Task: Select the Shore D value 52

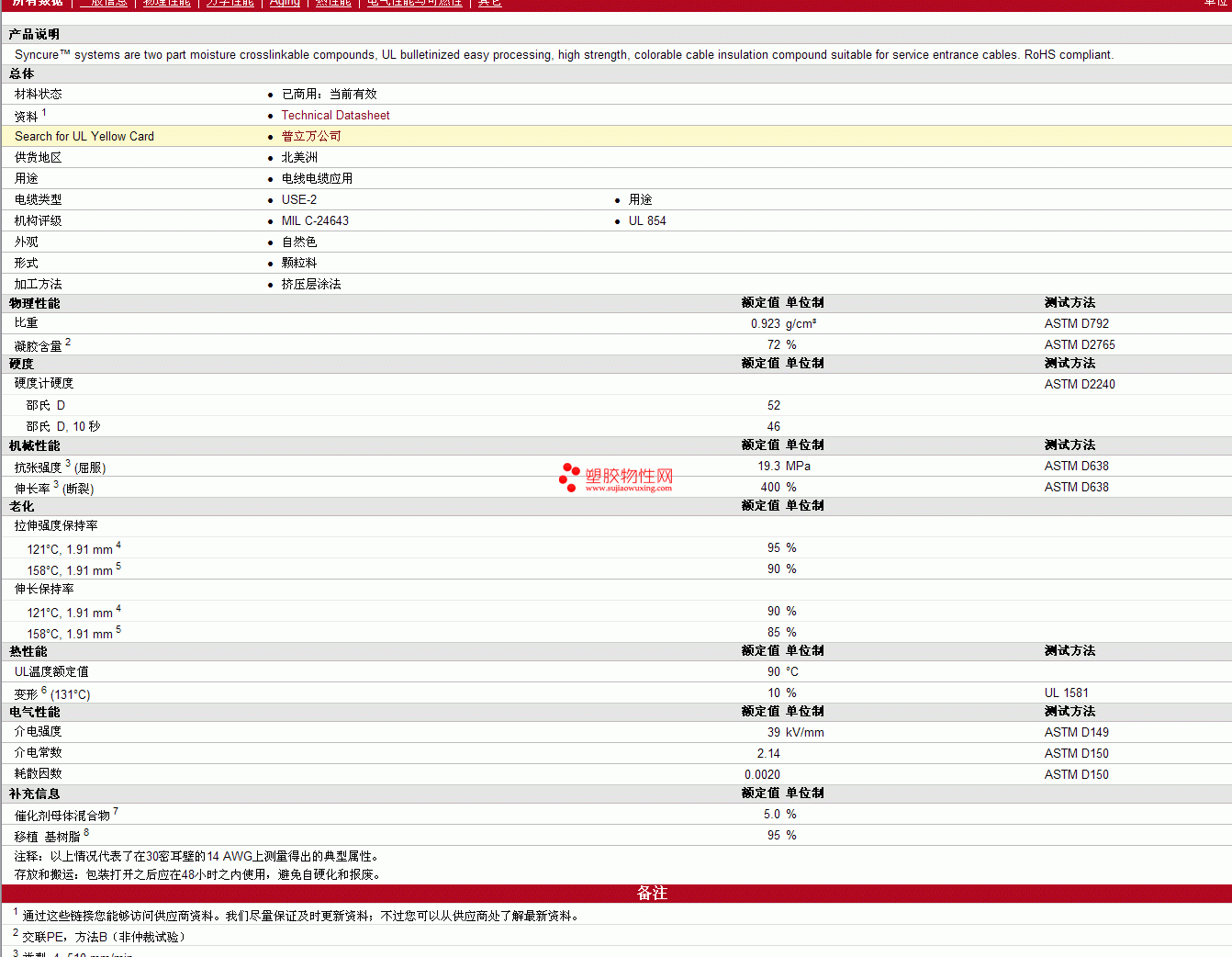Action: point(774,406)
